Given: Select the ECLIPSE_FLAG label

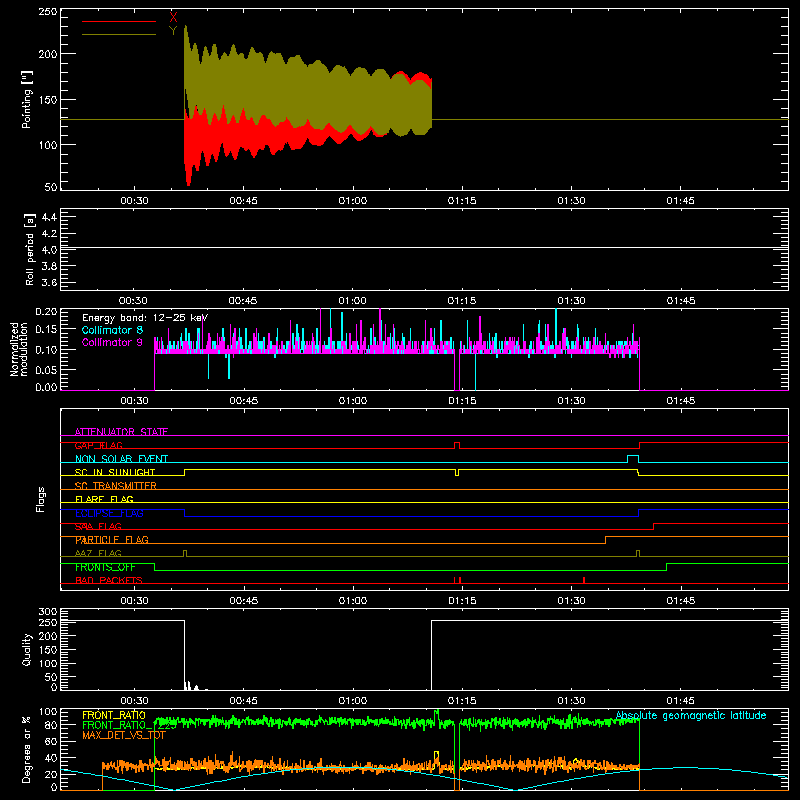Looking at the screenshot, I should [109, 513].
